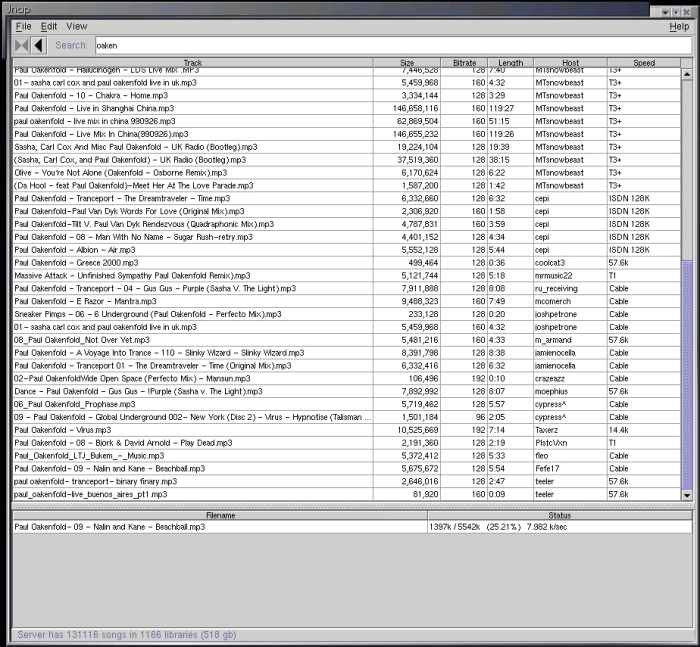This screenshot has height=647, width=700.
Task: Select Olive - You're Not Alone remix row
Action: (347, 173)
